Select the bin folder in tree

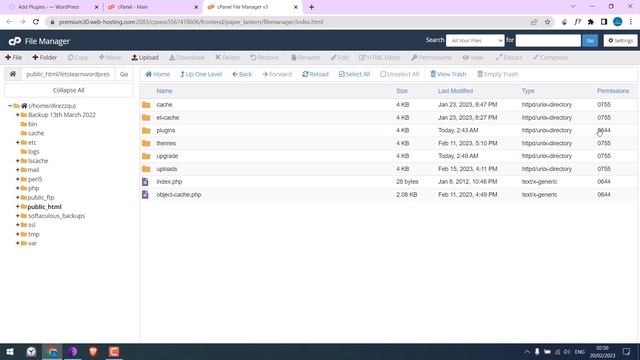point(33,124)
